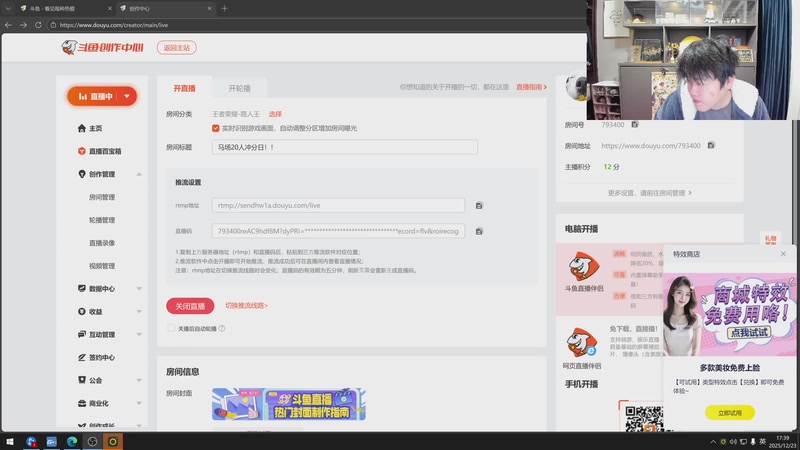Copy the room number 793400 icon

[x=635, y=124]
